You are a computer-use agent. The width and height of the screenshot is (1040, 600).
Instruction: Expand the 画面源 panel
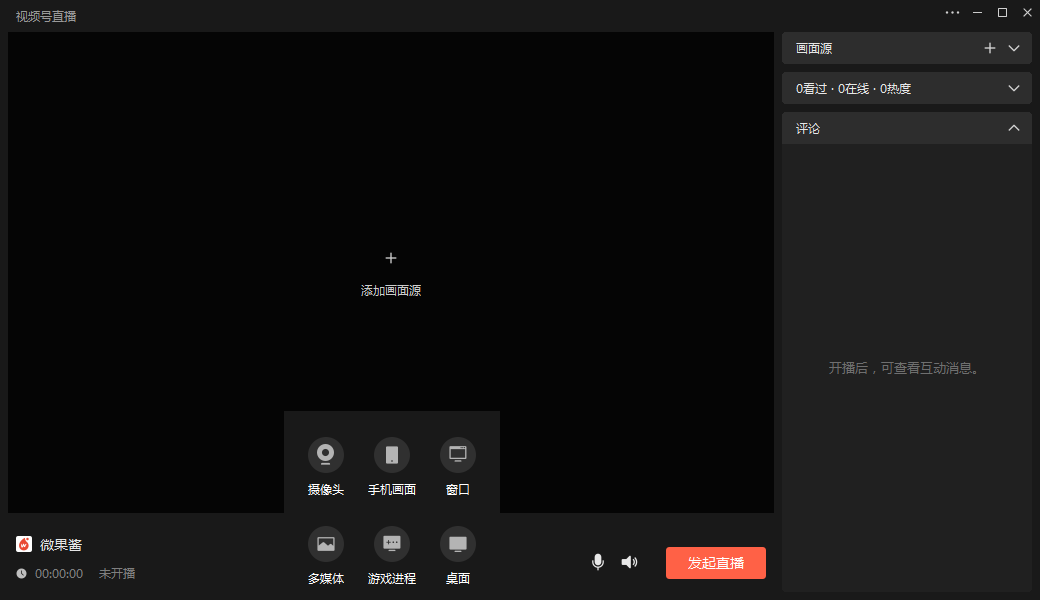click(x=1013, y=47)
